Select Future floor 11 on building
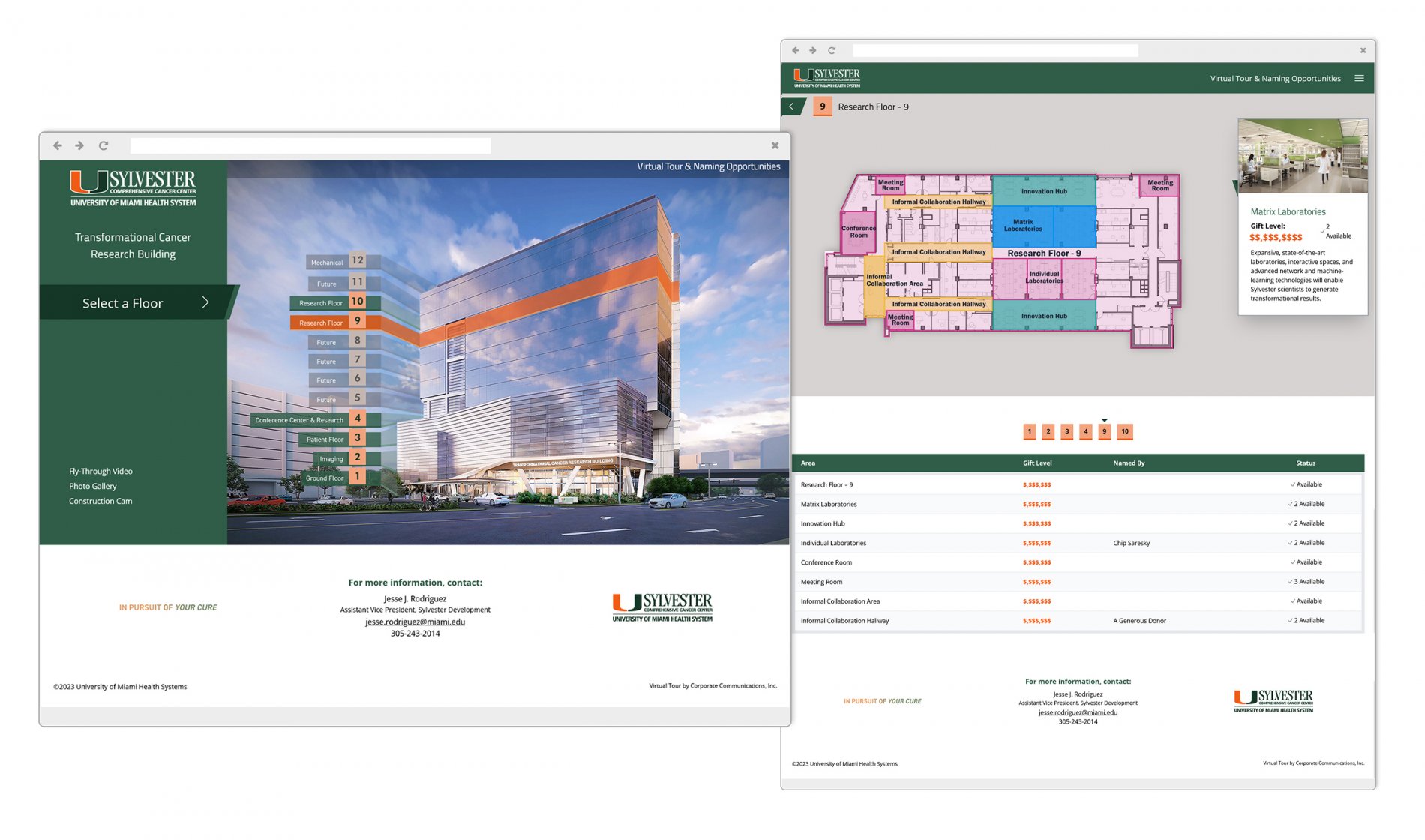This screenshot has height=840, width=1425. [337, 283]
